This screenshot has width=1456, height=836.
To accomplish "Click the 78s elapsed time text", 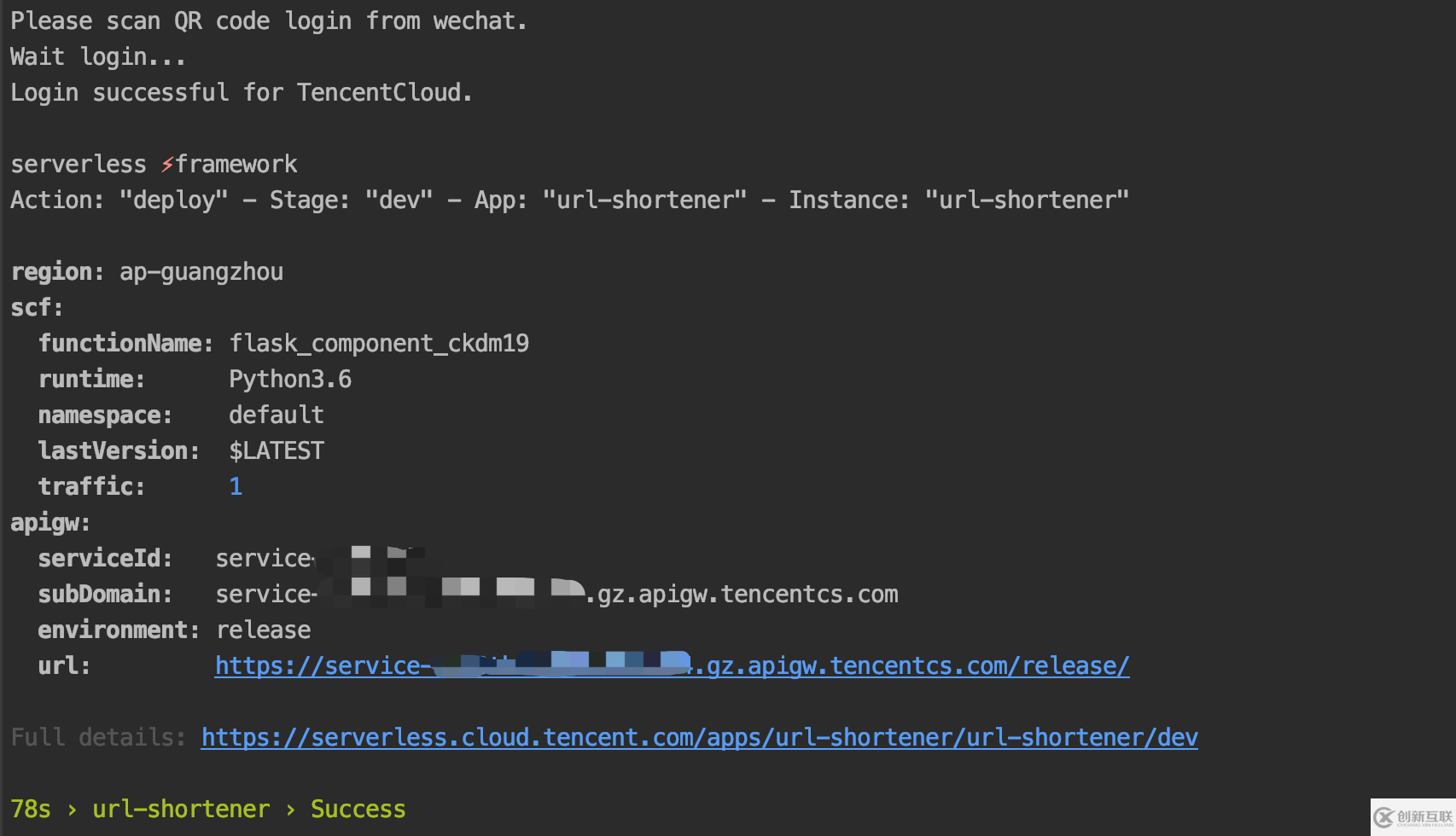I will [x=31, y=809].
